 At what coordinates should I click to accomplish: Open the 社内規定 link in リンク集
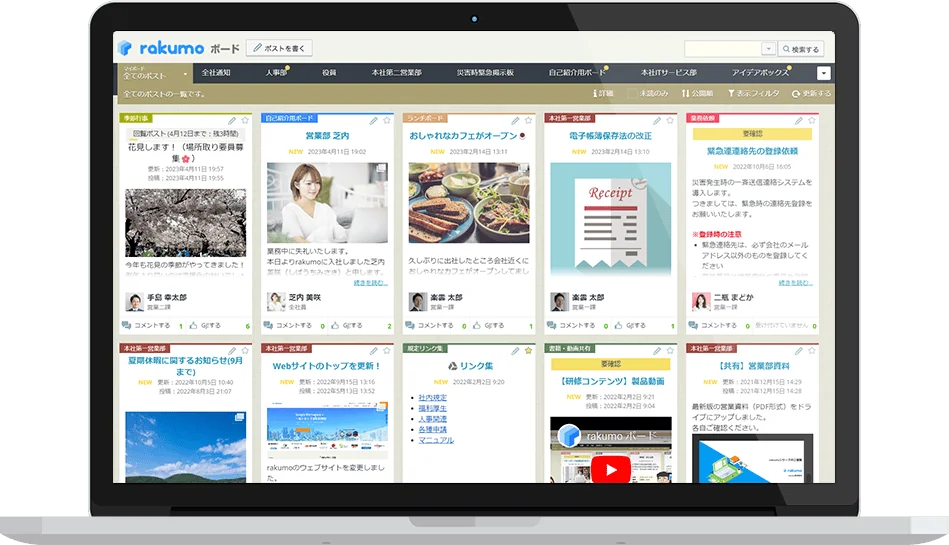(433, 398)
